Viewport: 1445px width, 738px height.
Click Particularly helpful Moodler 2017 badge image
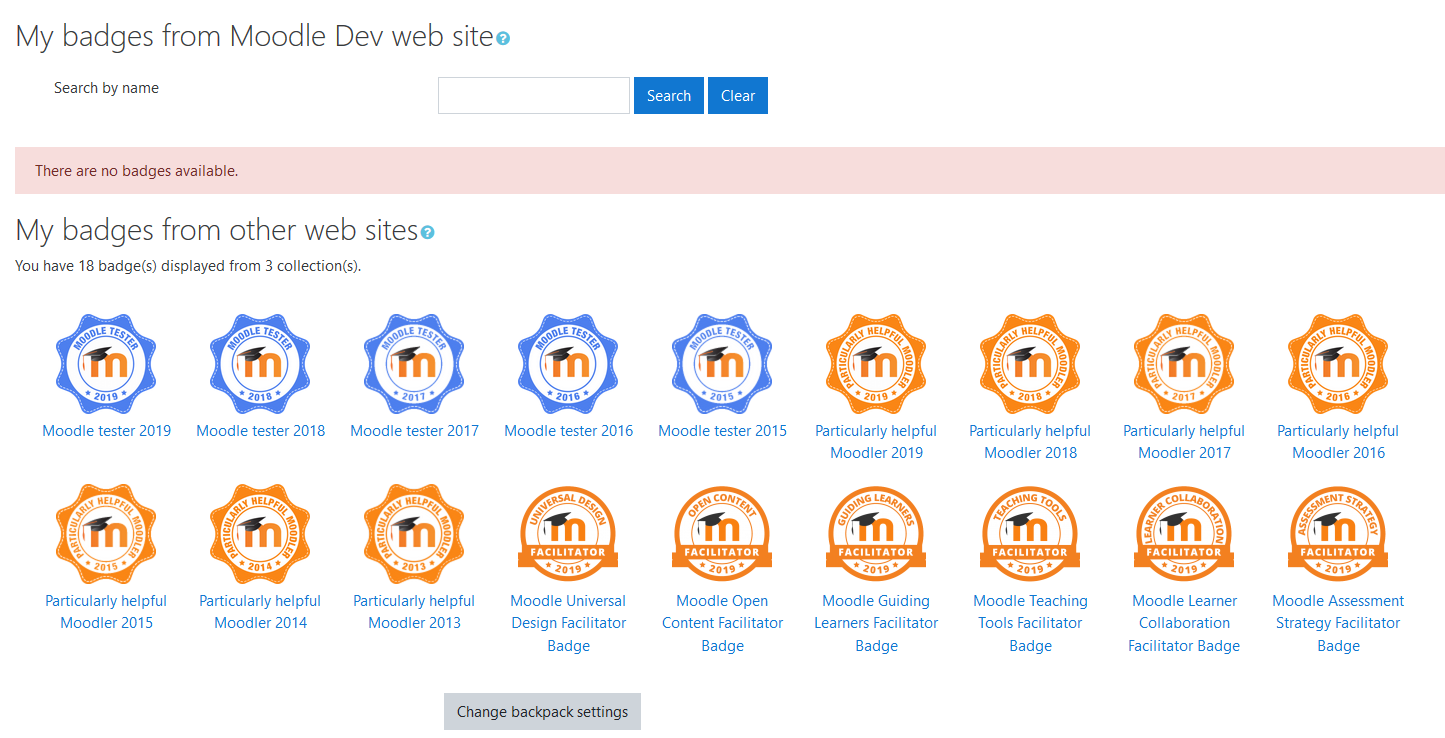point(1185,364)
